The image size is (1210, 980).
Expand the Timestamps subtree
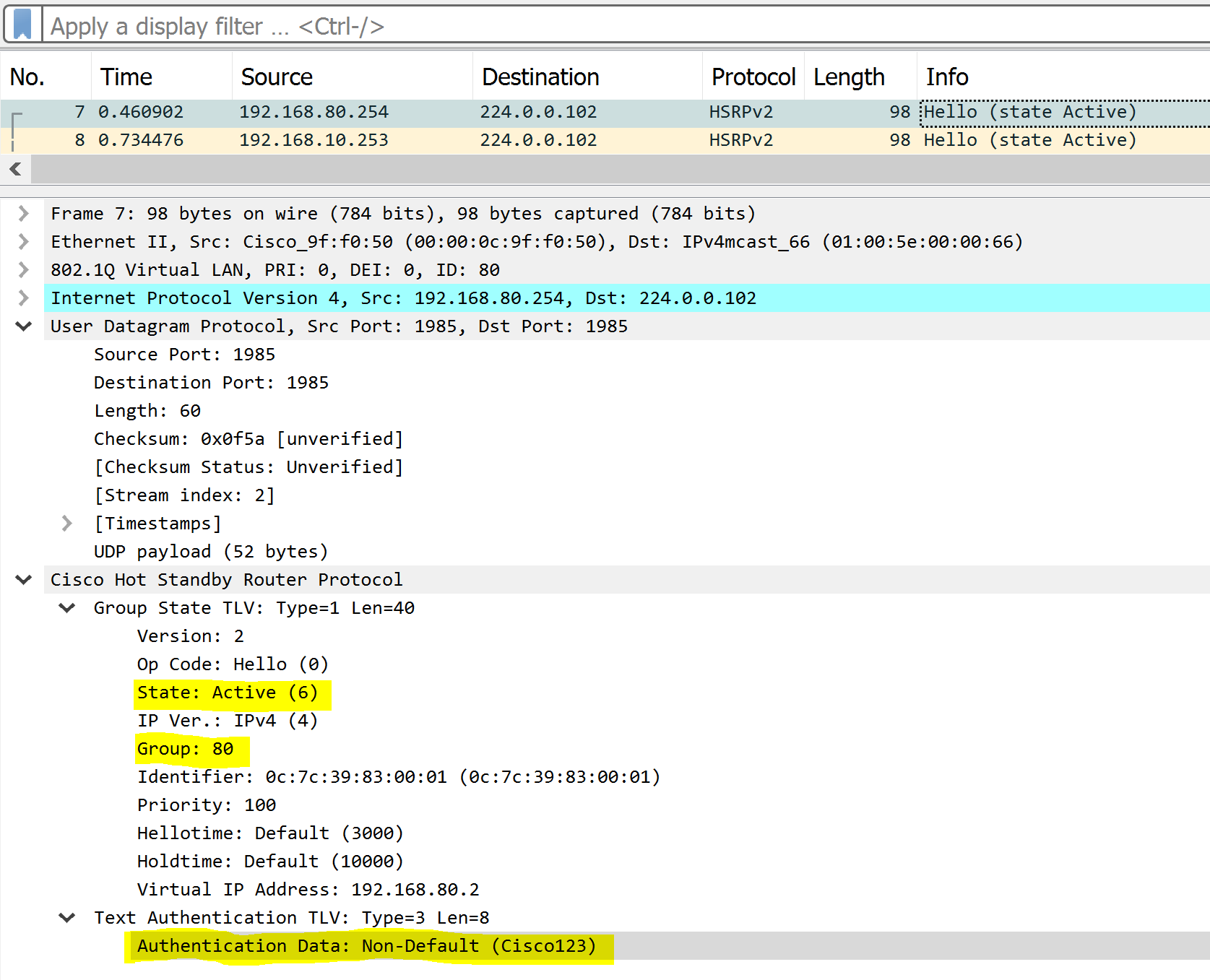pyautogui.click(x=66, y=524)
